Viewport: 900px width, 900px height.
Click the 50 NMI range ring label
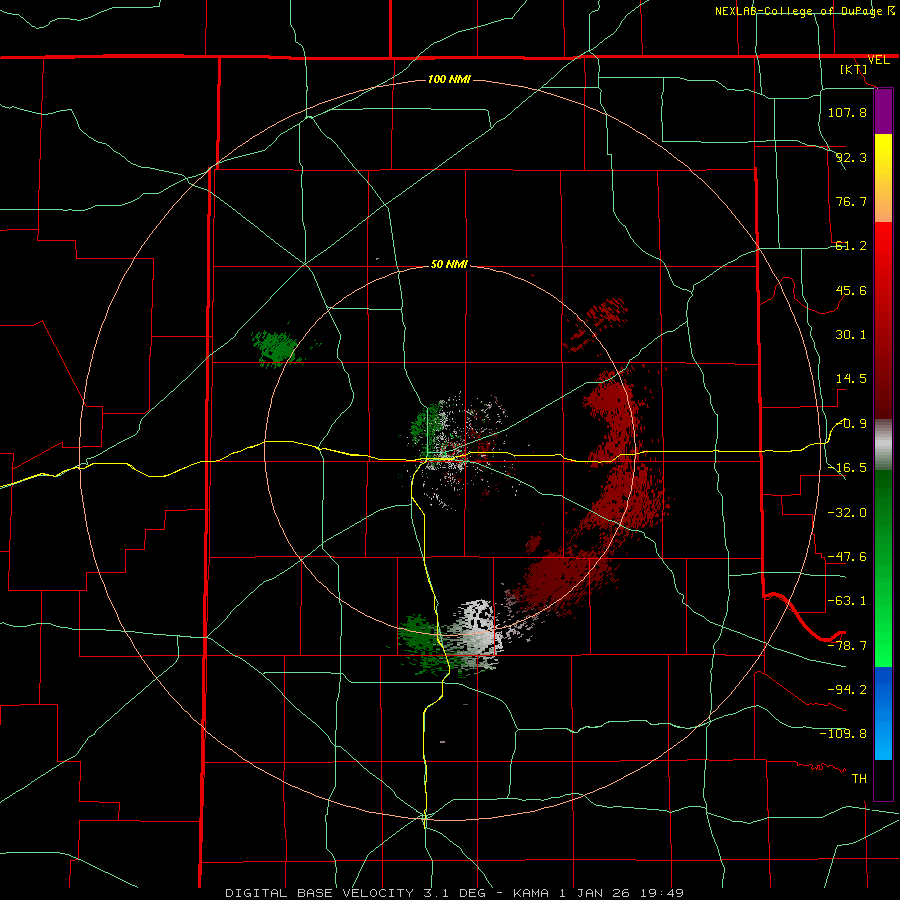click(449, 265)
